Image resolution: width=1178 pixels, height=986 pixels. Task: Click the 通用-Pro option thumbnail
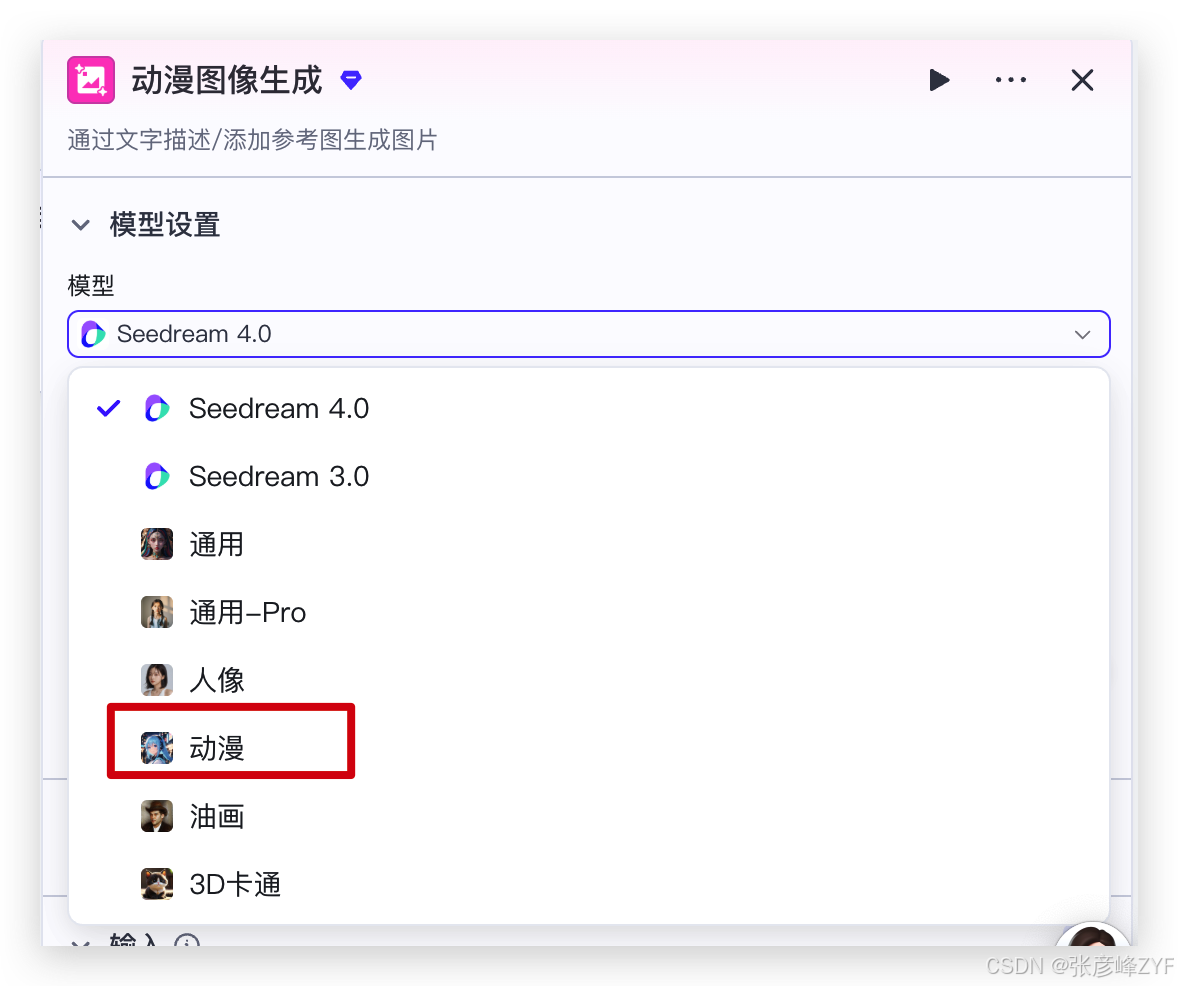click(x=156, y=612)
